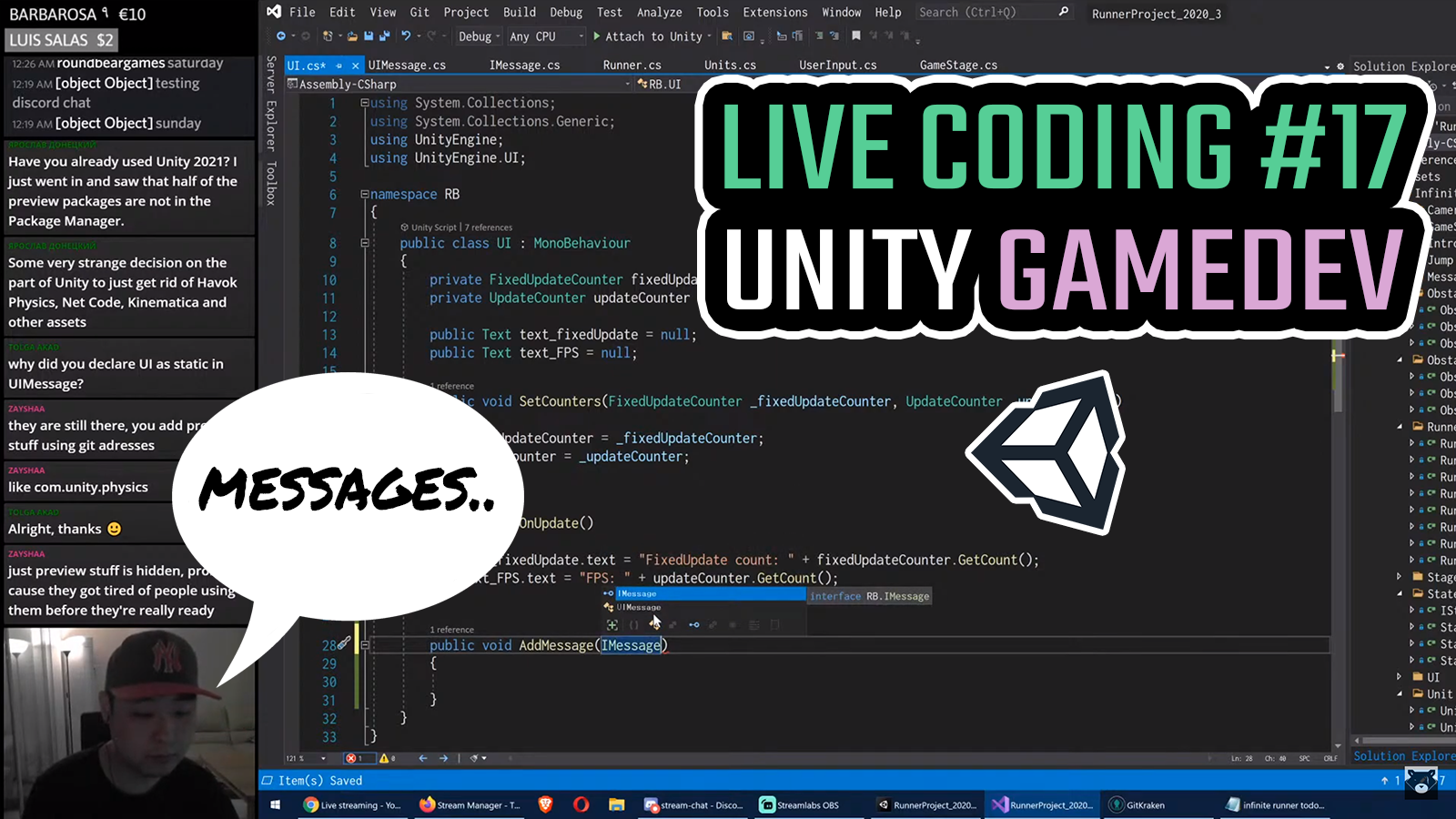Open the code cleanup broom dropdown
Image resolution: width=1456 pixels, height=819 pixels.
[x=478, y=758]
